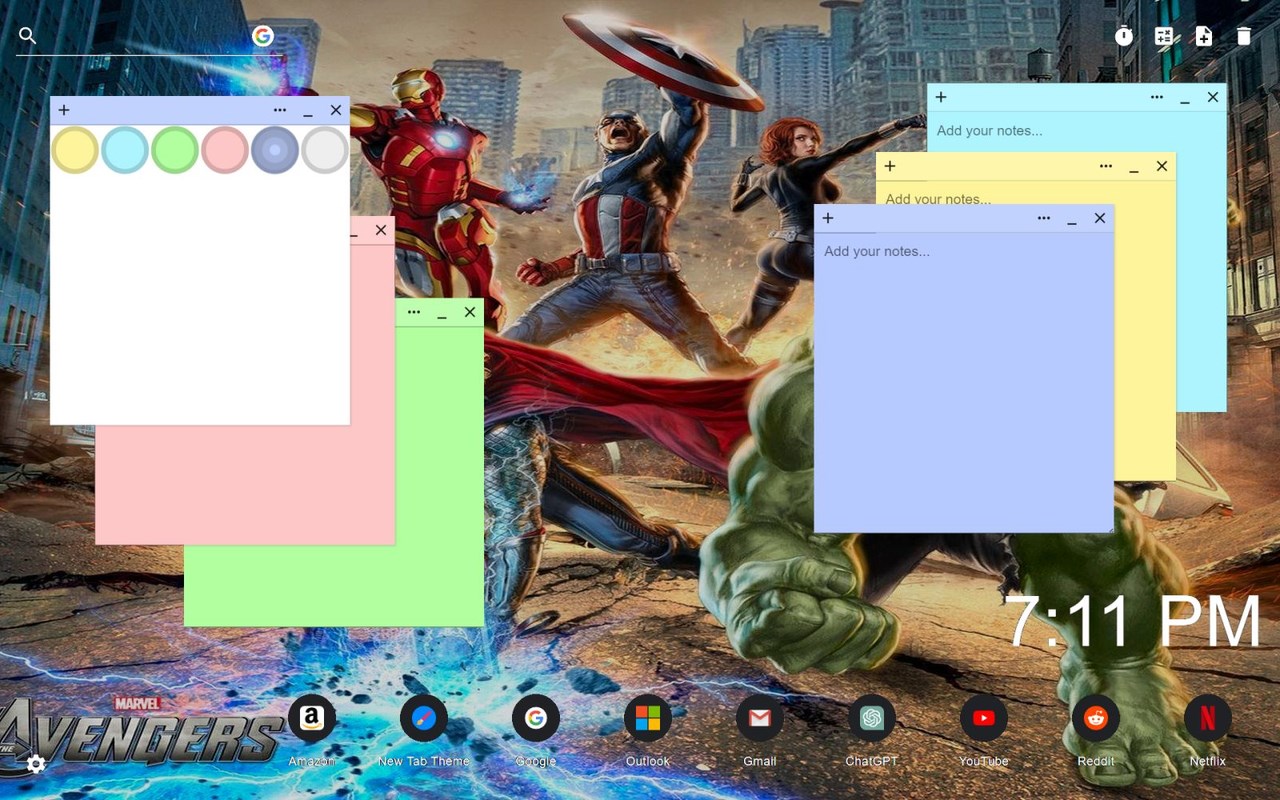Pick the pink color swatch
The image size is (1280, 800).
pos(225,150)
